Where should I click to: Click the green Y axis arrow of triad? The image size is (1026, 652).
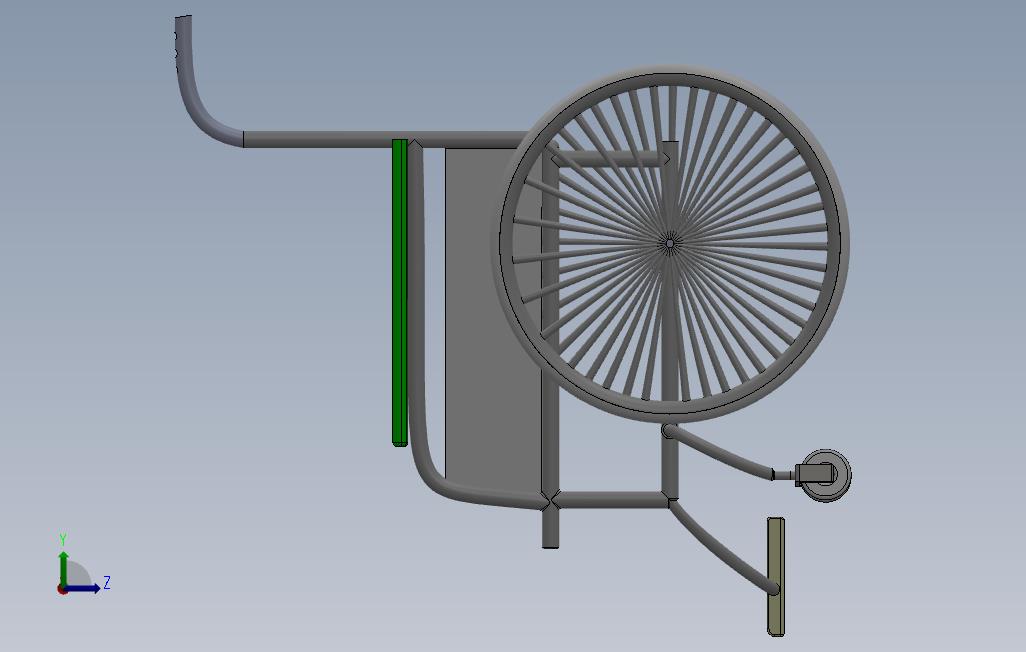click(x=63, y=568)
